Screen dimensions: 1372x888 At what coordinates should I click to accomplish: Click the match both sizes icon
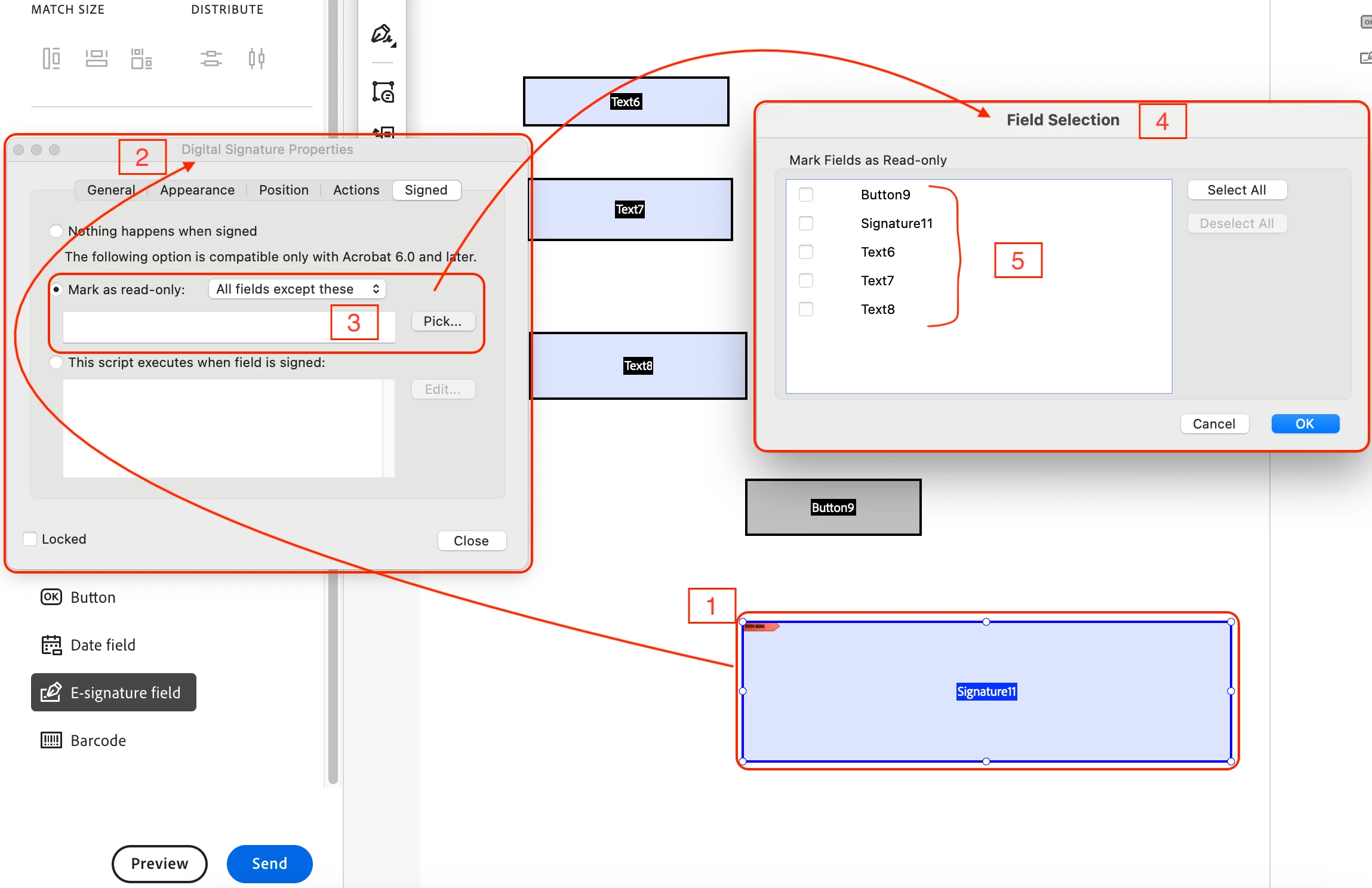[141, 58]
